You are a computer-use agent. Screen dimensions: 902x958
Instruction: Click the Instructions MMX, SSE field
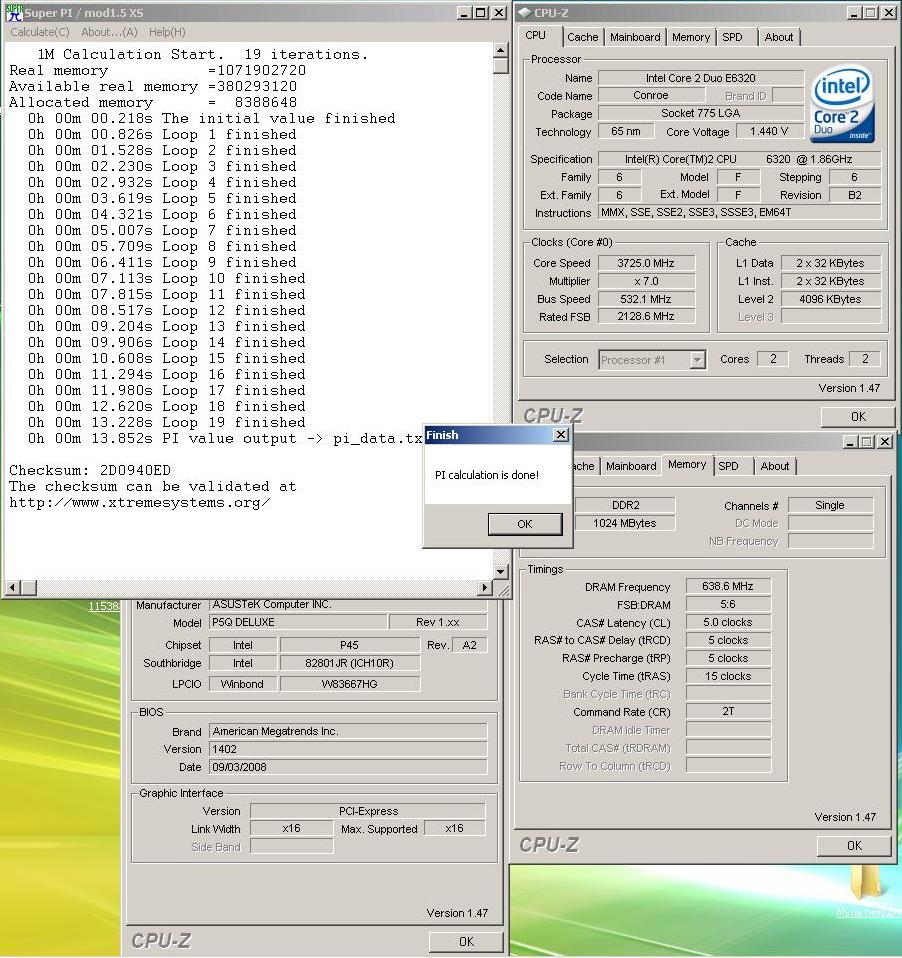pyautogui.click(x=739, y=213)
